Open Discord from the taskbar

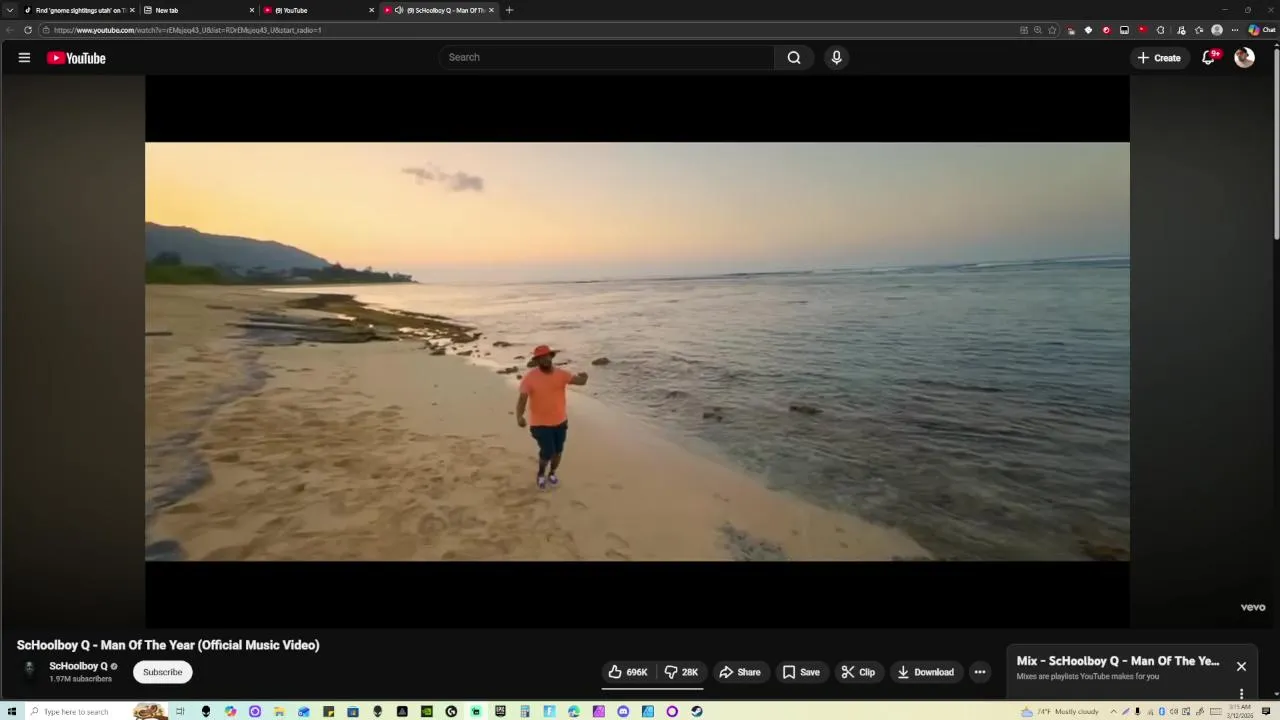click(x=623, y=711)
